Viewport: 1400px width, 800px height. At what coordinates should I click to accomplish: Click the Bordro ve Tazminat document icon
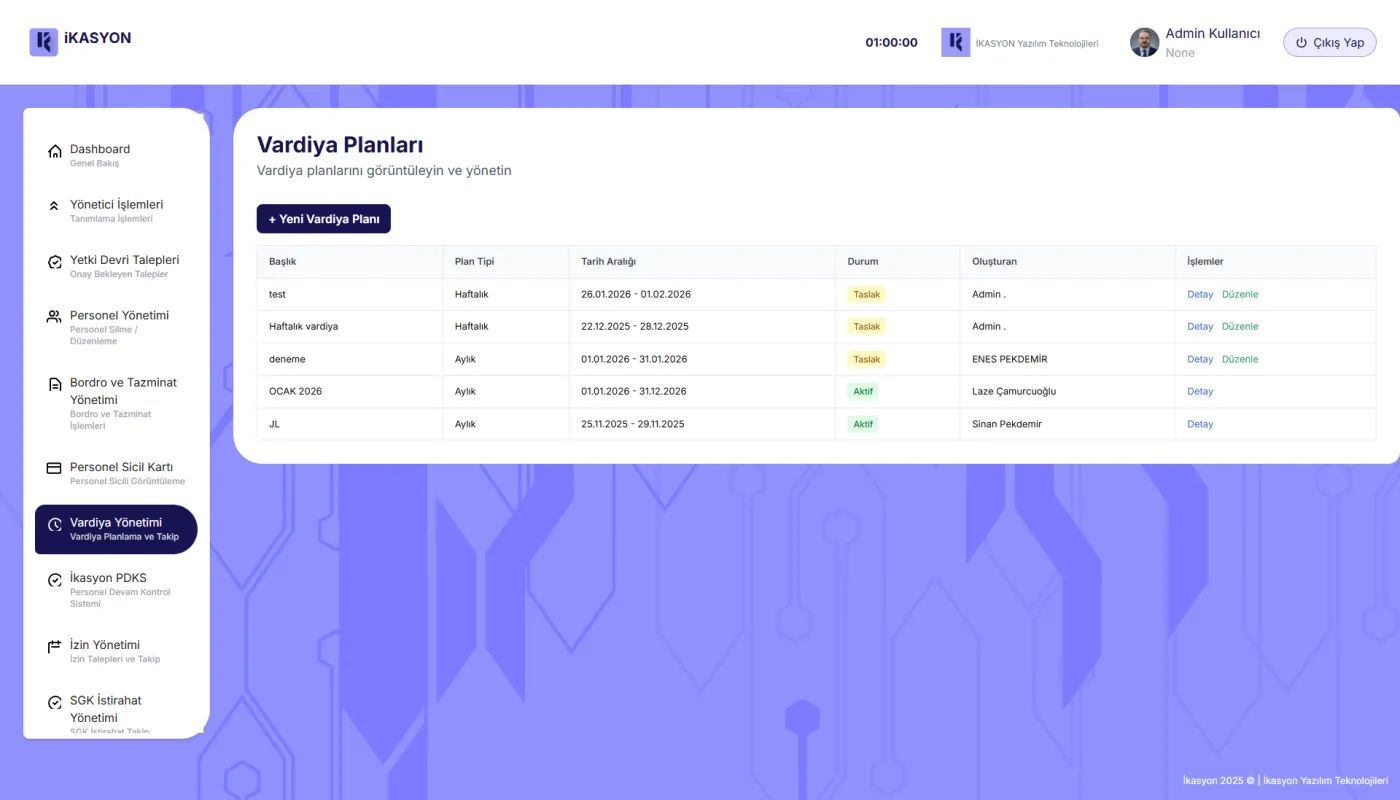pyautogui.click(x=55, y=385)
